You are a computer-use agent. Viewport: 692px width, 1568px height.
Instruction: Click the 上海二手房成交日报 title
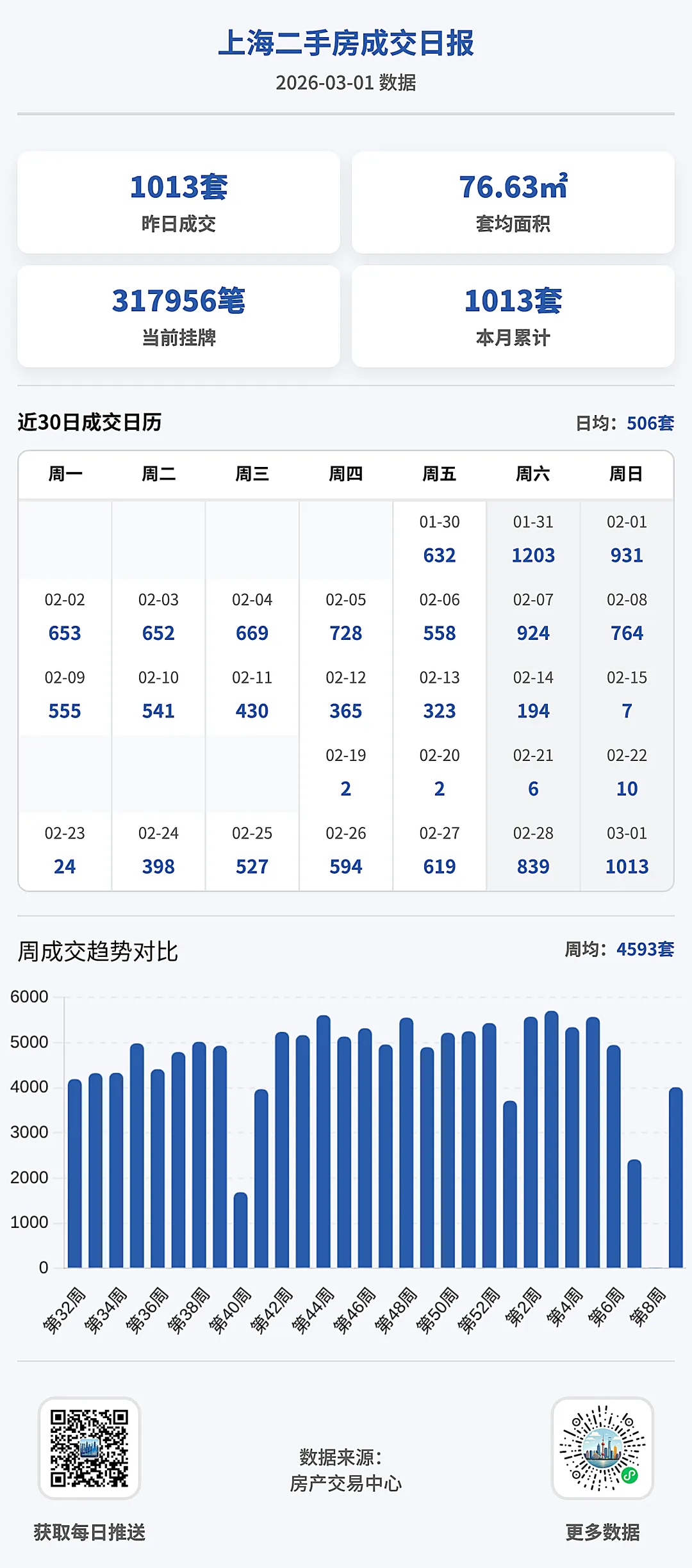[346, 44]
